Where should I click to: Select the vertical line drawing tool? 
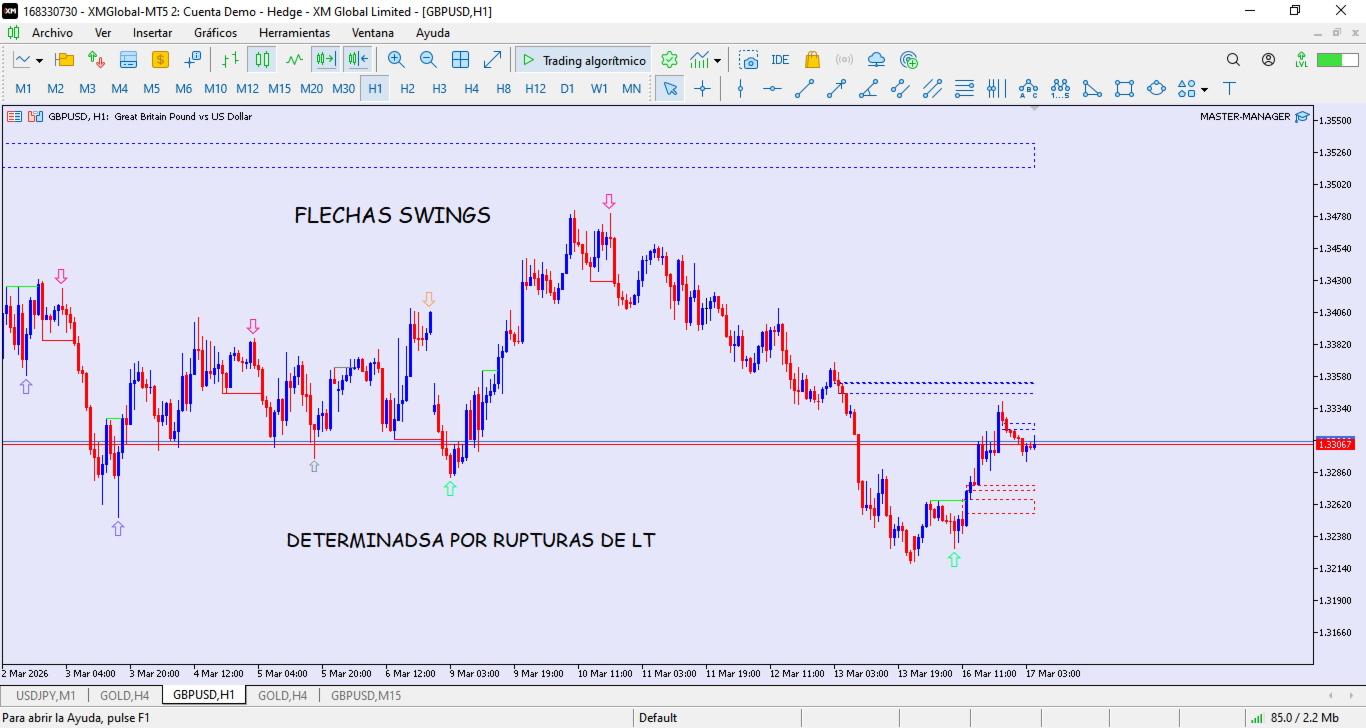coord(740,89)
